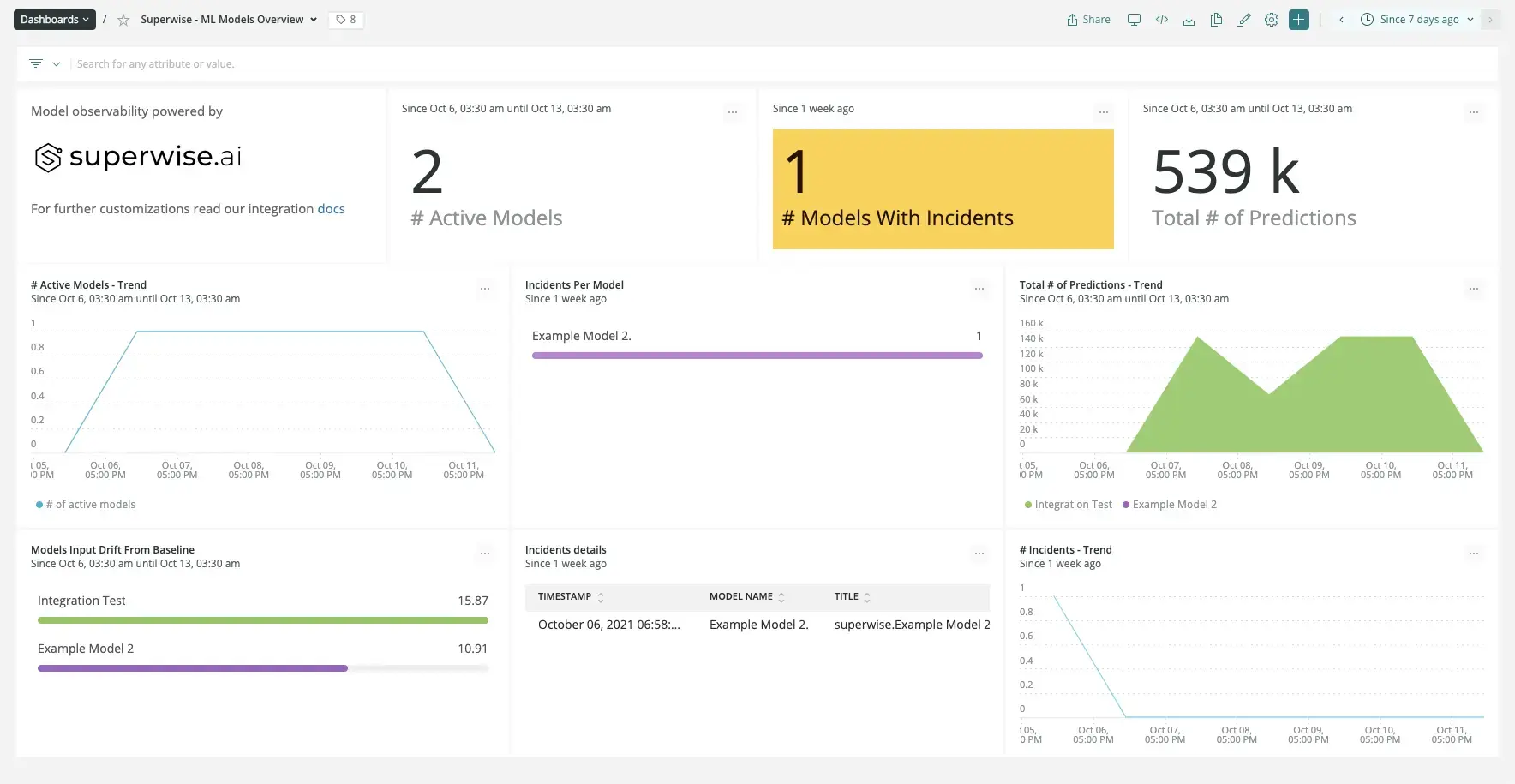
Task: Open the code embed icon
Action: [1162, 20]
